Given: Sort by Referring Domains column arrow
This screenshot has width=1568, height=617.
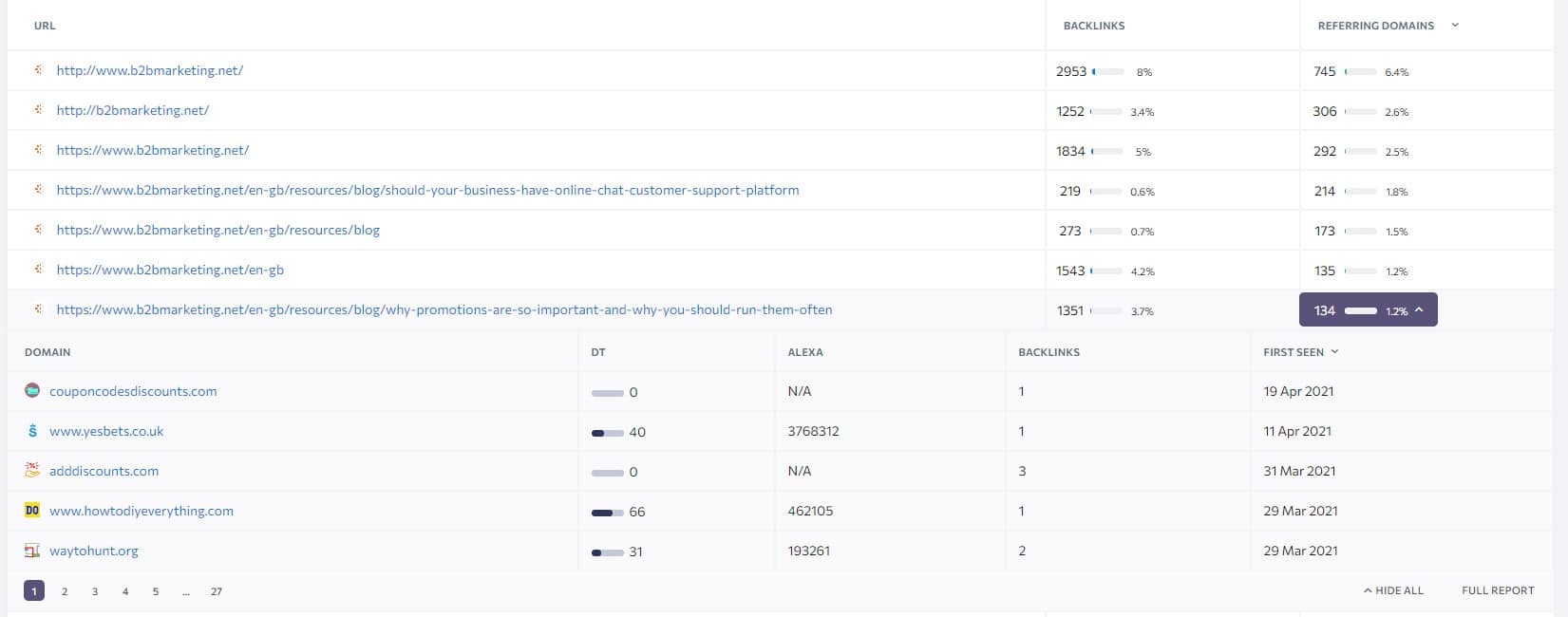Looking at the screenshot, I should [1455, 26].
